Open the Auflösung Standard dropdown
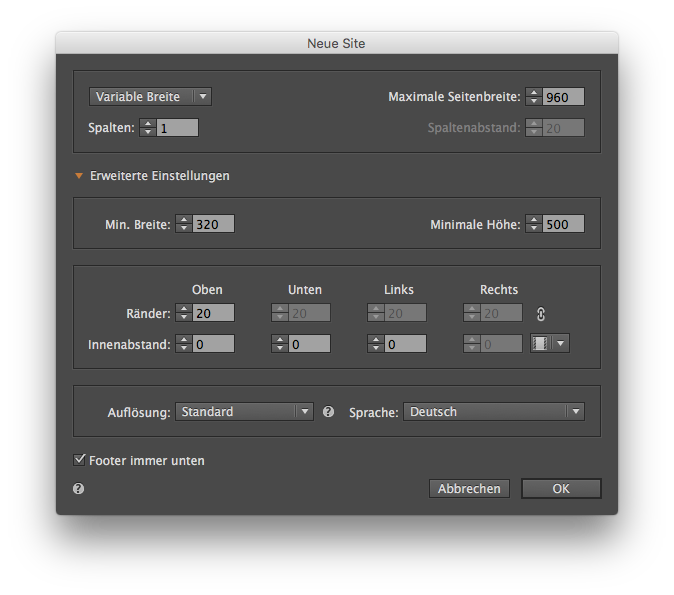 click(x=245, y=412)
